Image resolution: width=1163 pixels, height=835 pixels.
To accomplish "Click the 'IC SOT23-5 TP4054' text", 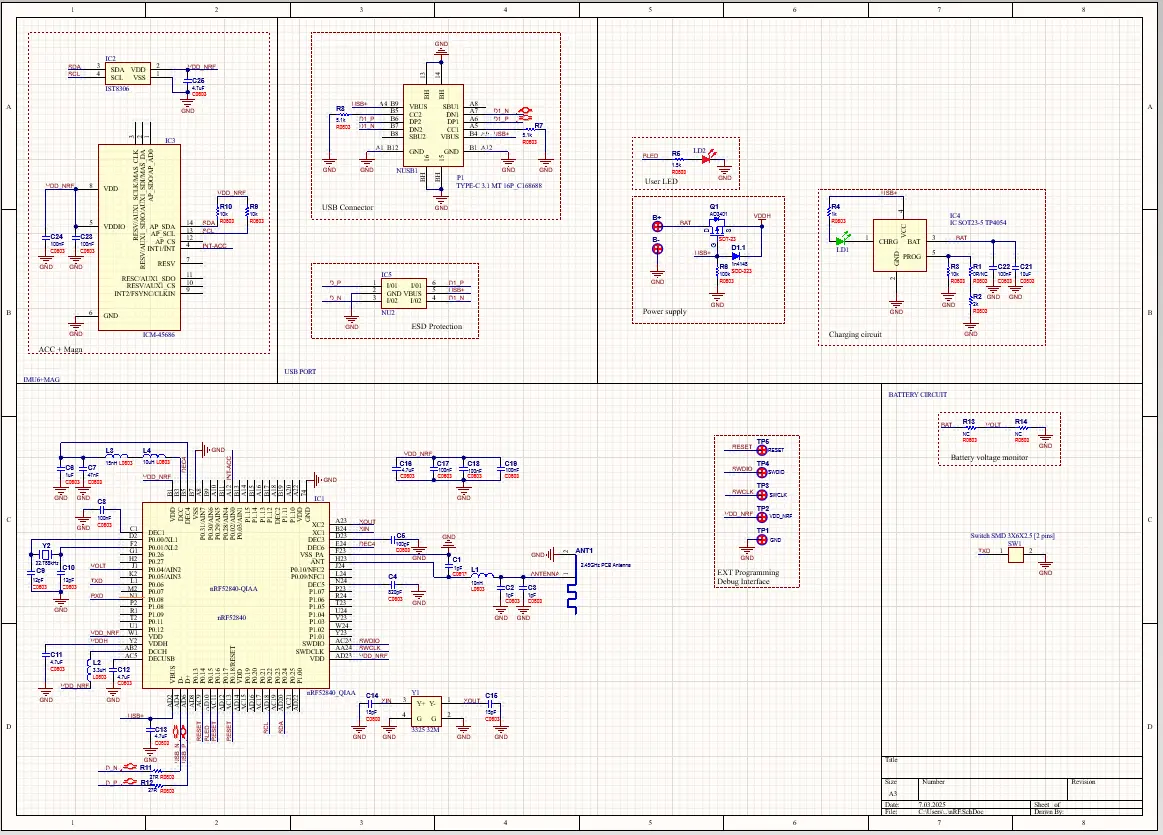I will 978,222.
